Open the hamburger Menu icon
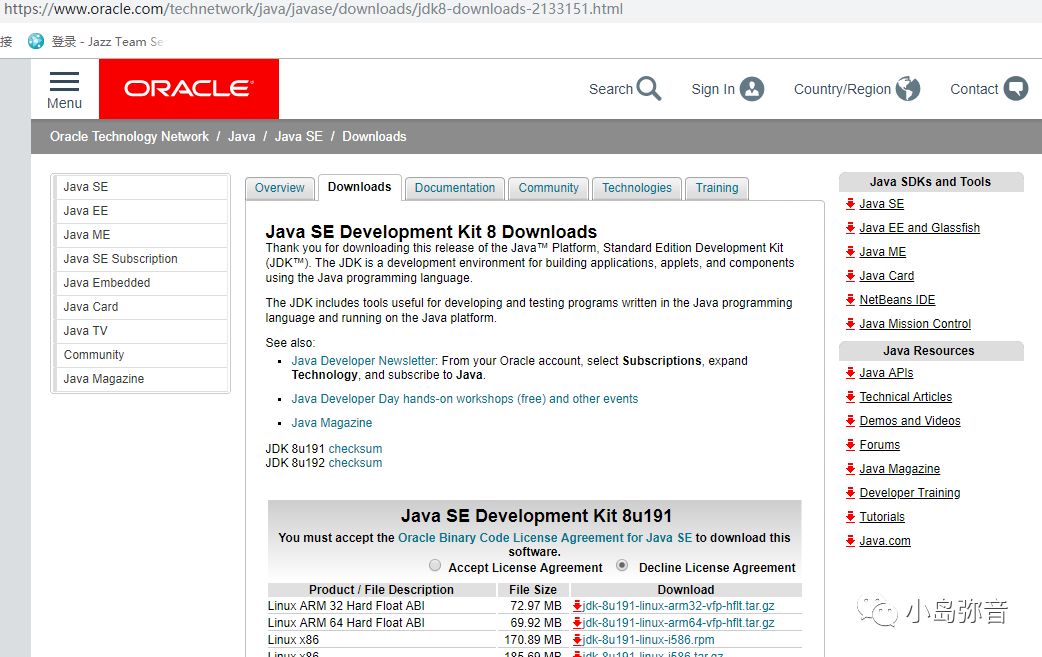The width and height of the screenshot is (1042, 657). pos(64,82)
